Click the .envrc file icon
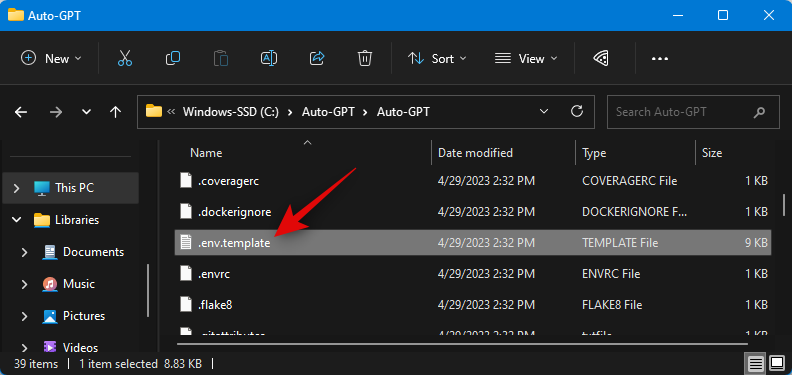The width and height of the screenshot is (792, 375). pos(186,274)
